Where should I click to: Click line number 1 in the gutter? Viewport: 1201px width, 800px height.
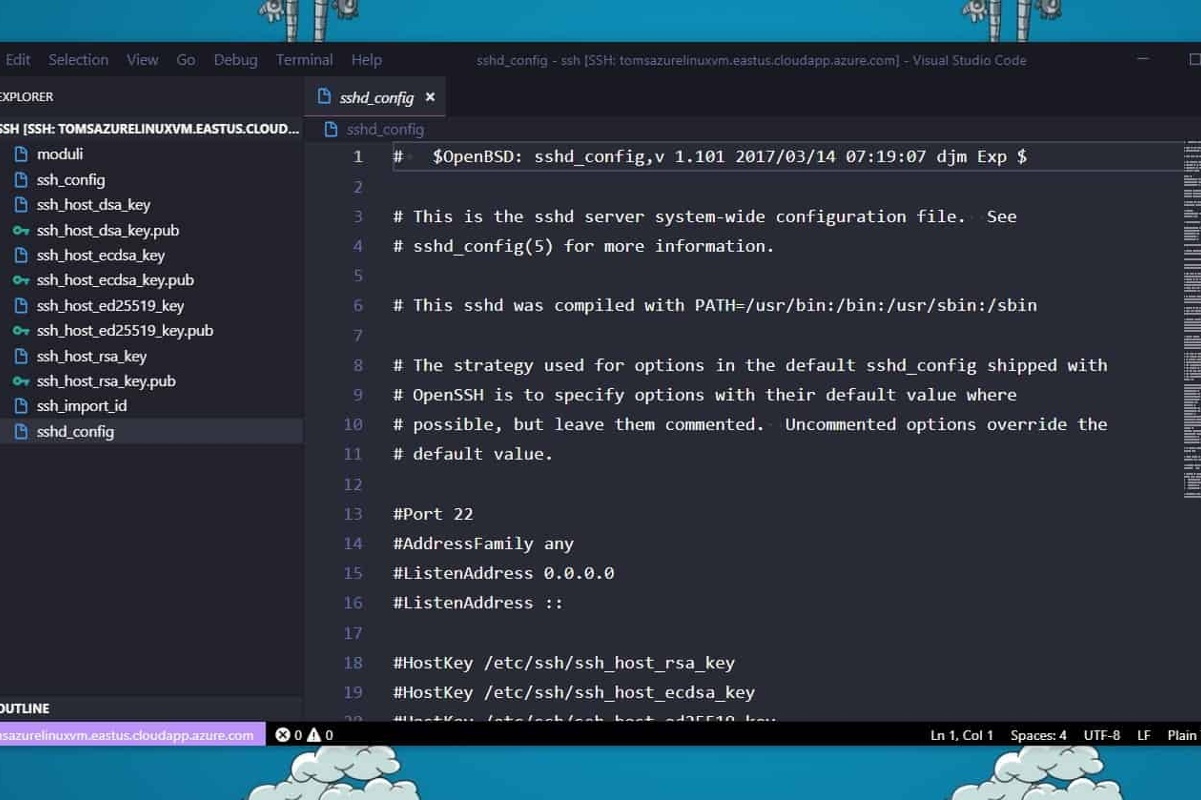pyautogui.click(x=358, y=156)
